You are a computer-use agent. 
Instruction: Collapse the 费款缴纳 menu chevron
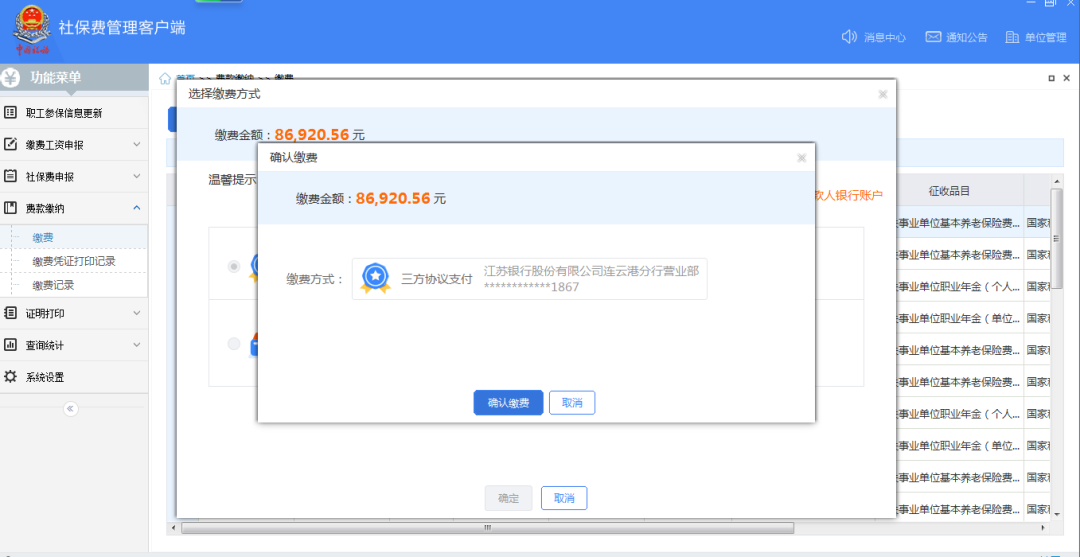coord(136,207)
